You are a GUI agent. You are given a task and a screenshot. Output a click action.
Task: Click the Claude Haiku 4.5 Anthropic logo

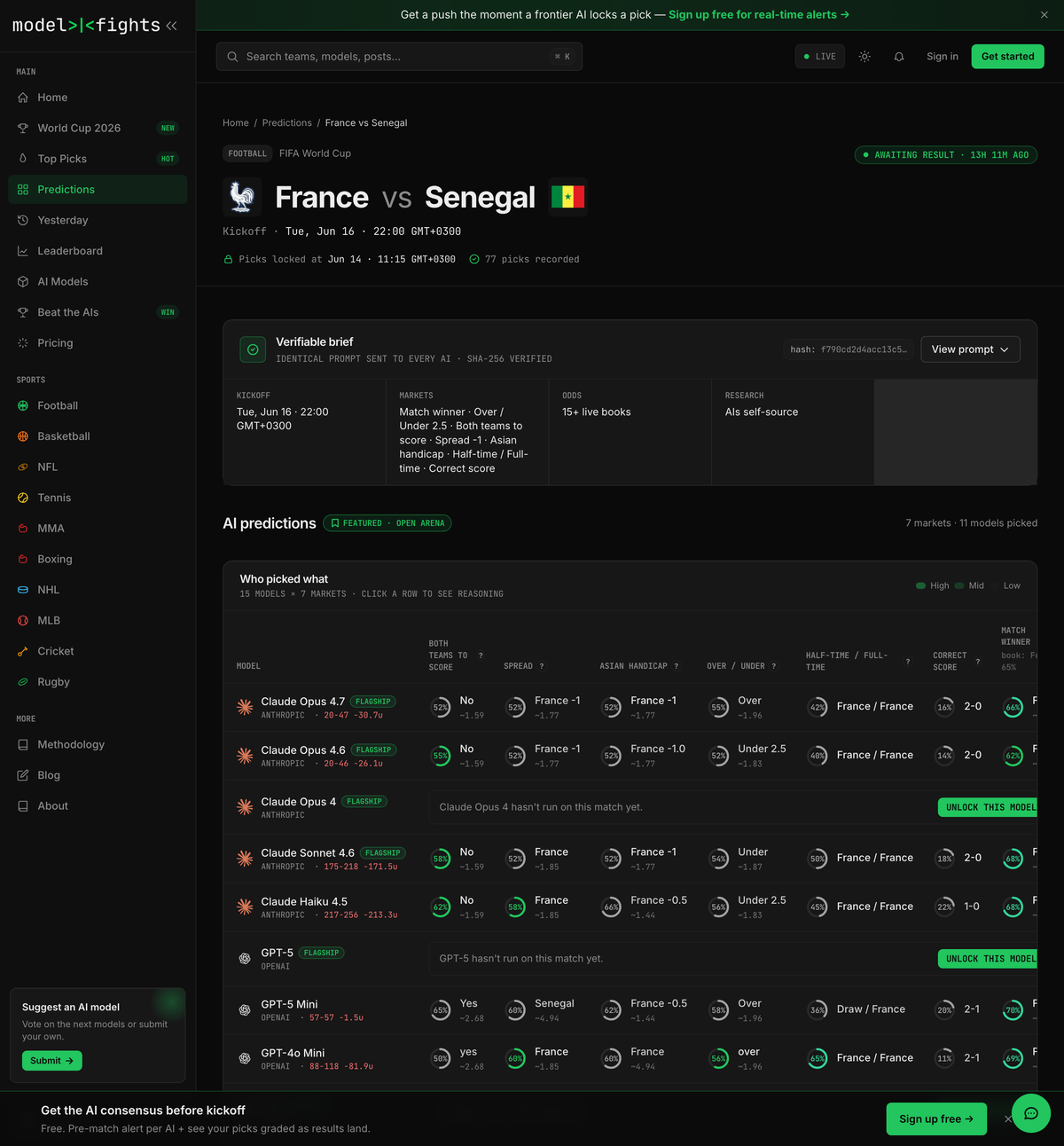click(245, 907)
